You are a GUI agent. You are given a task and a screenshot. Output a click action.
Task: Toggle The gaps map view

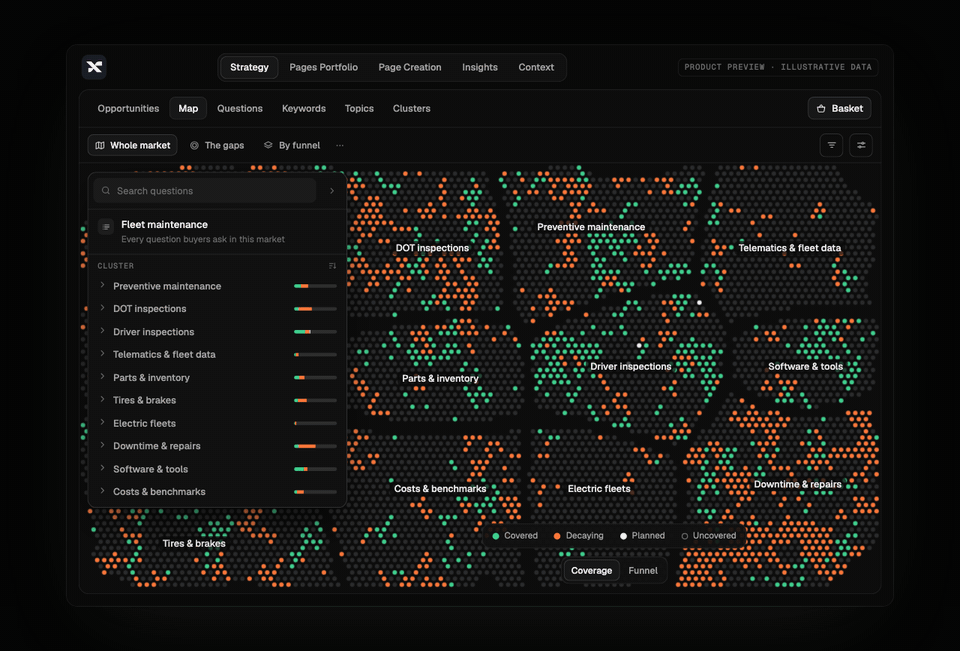tap(217, 145)
